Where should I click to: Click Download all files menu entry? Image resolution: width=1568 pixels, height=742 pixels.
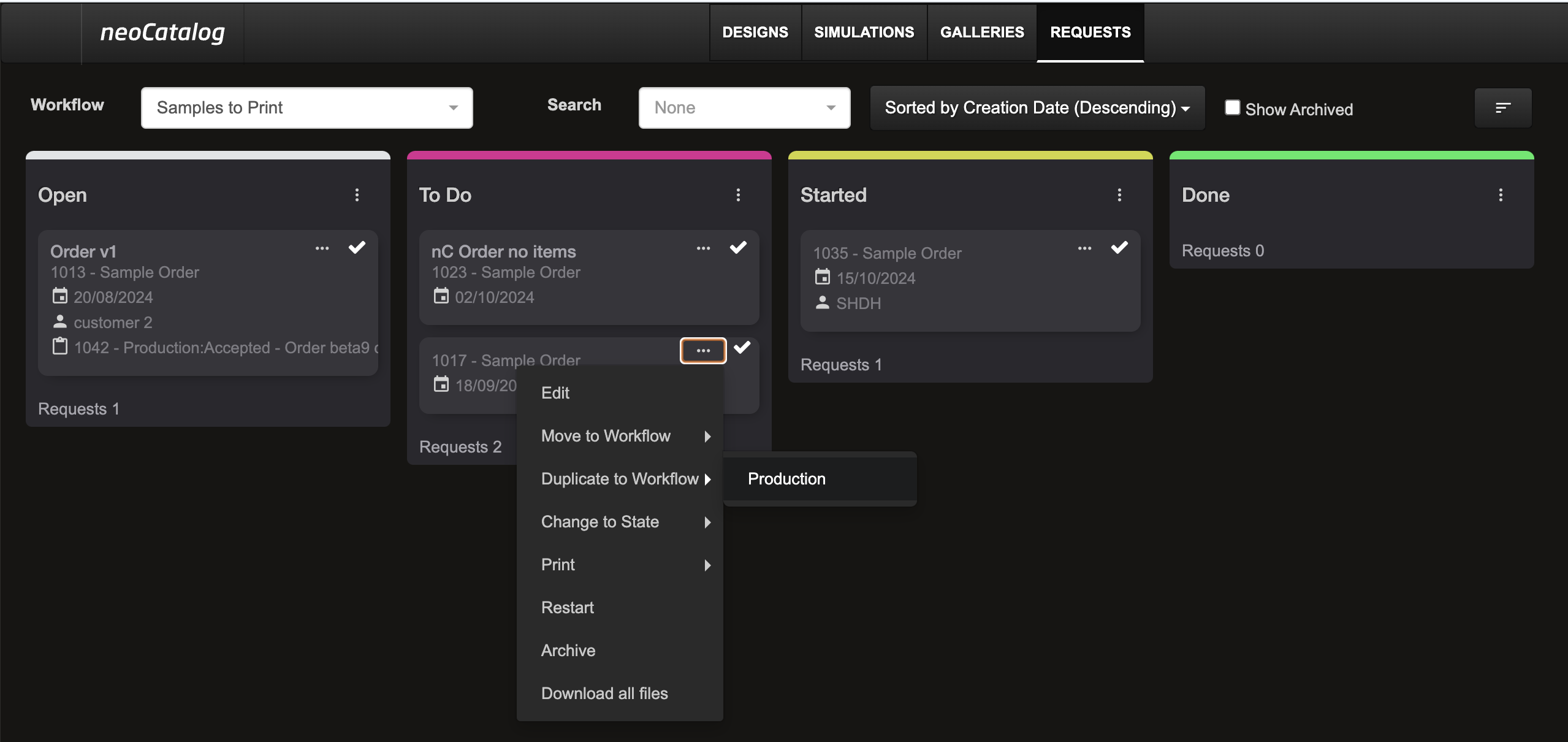point(604,694)
